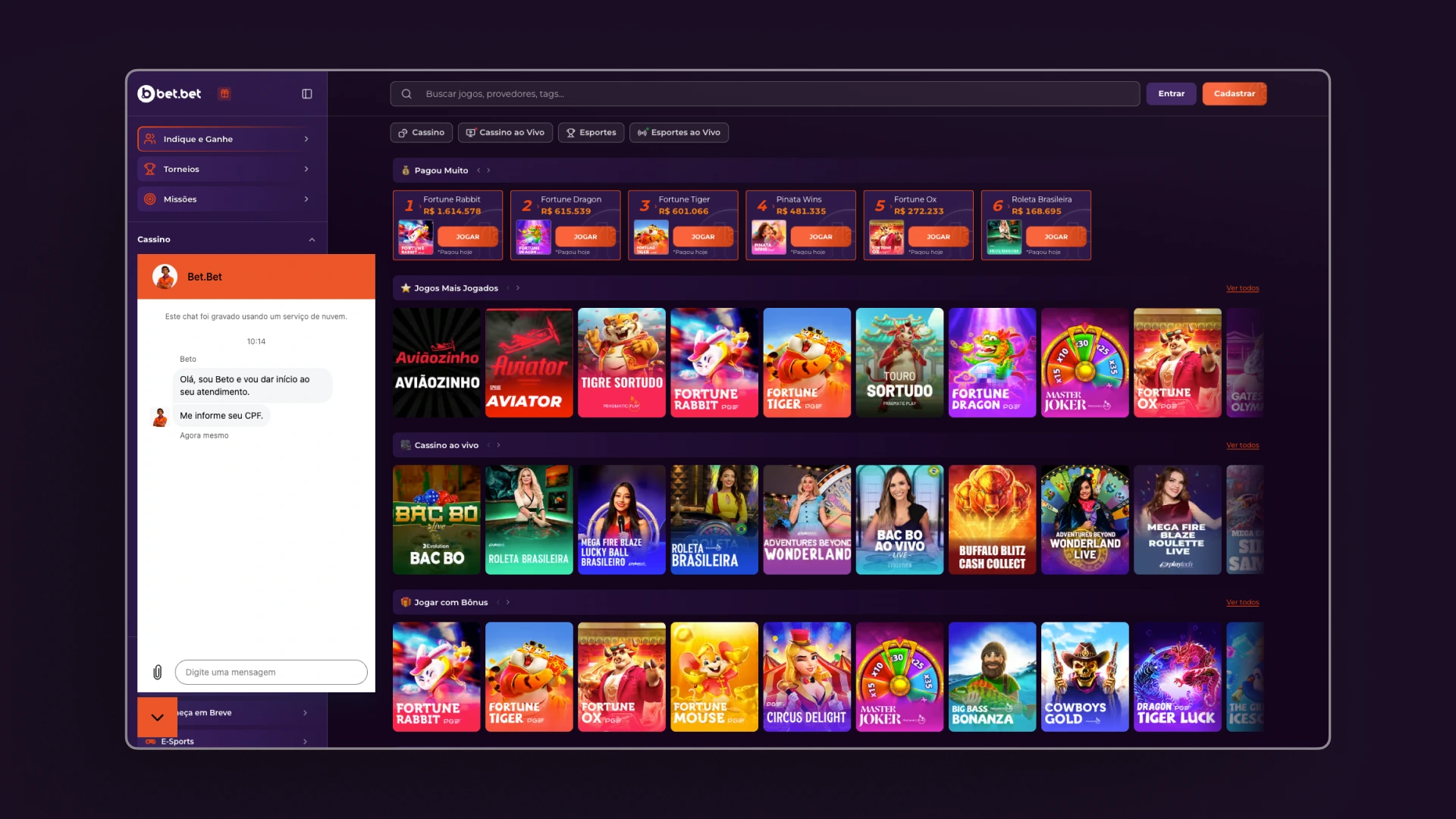Open the Aviãozinho game thumbnail
The height and width of the screenshot is (819, 1456).
coord(437,362)
